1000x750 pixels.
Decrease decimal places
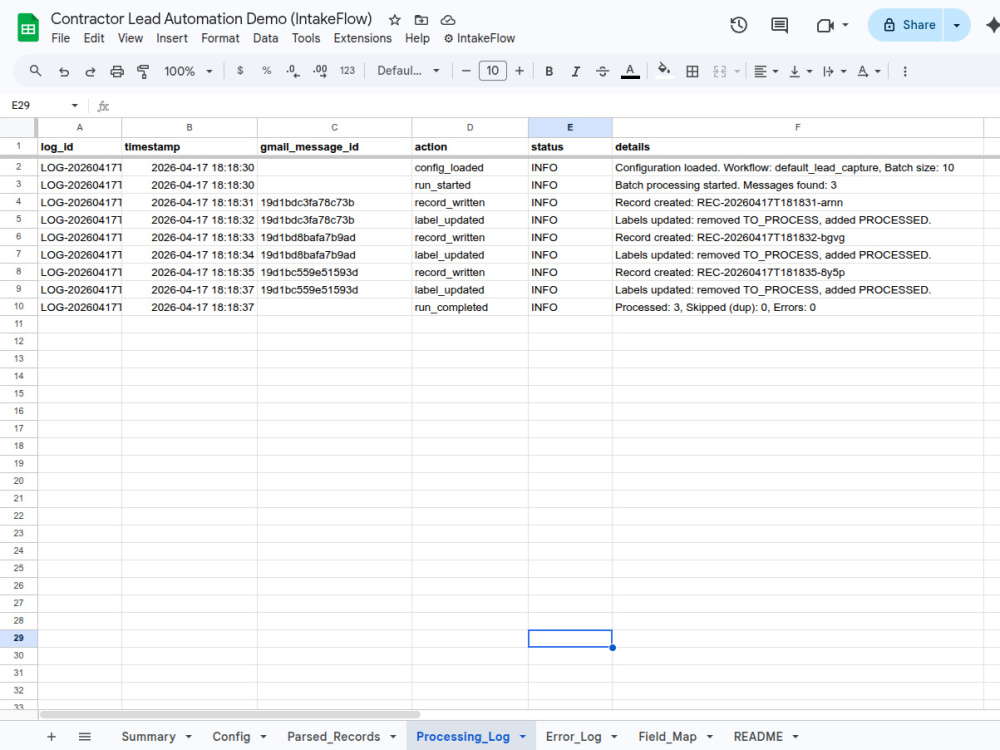point(293,71)
